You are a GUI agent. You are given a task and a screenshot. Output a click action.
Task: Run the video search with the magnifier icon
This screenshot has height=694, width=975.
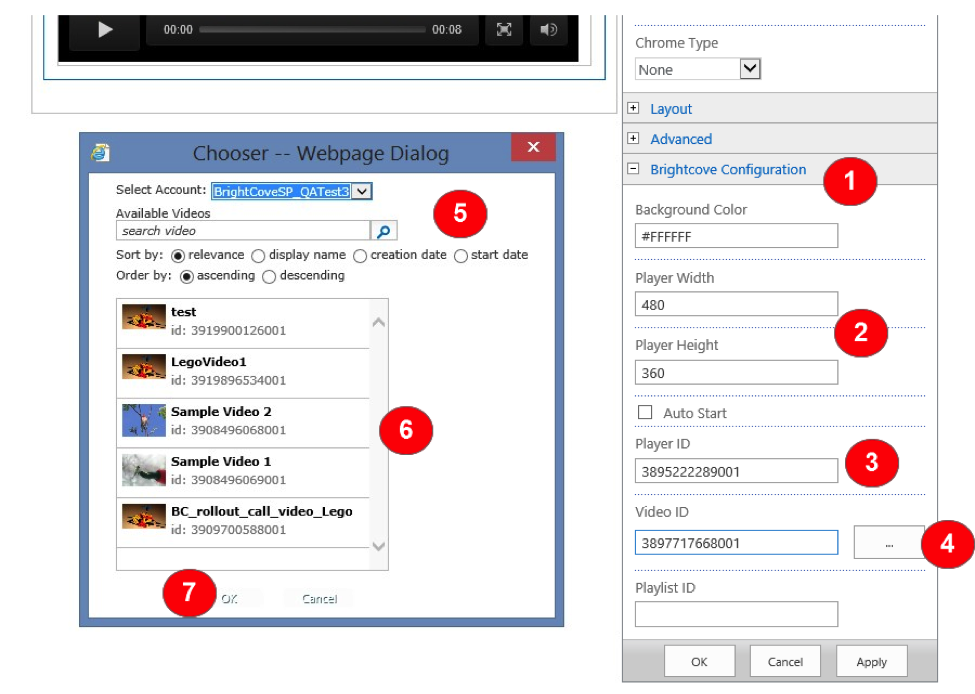tap(384, 231)
